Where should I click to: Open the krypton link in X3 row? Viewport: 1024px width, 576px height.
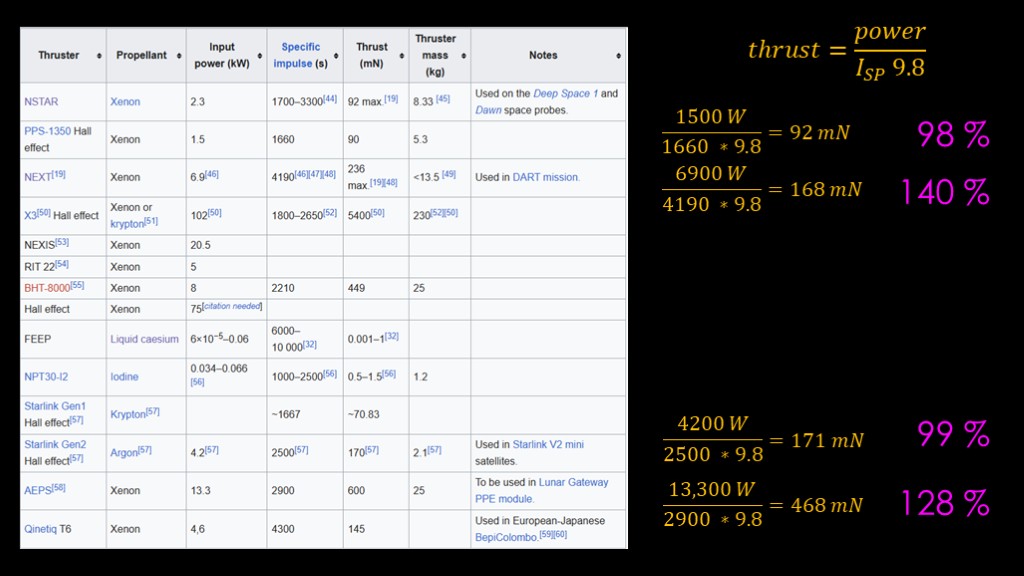pyautogui.click(x=127, y=223)
